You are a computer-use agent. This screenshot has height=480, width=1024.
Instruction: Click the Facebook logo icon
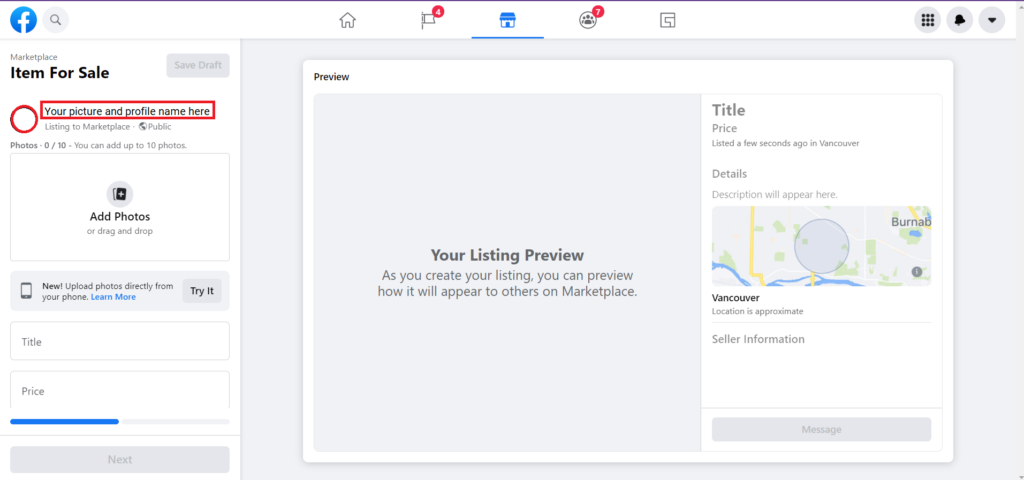[24, 20]
